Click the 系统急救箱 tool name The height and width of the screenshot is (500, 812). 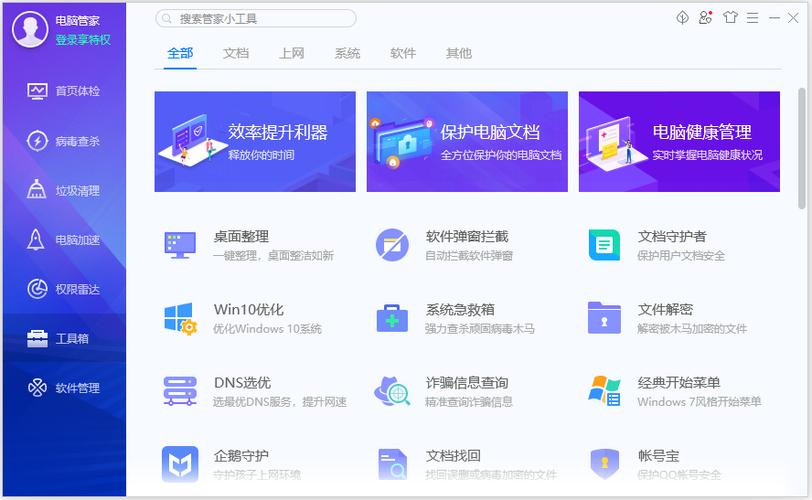click(460, 310)
